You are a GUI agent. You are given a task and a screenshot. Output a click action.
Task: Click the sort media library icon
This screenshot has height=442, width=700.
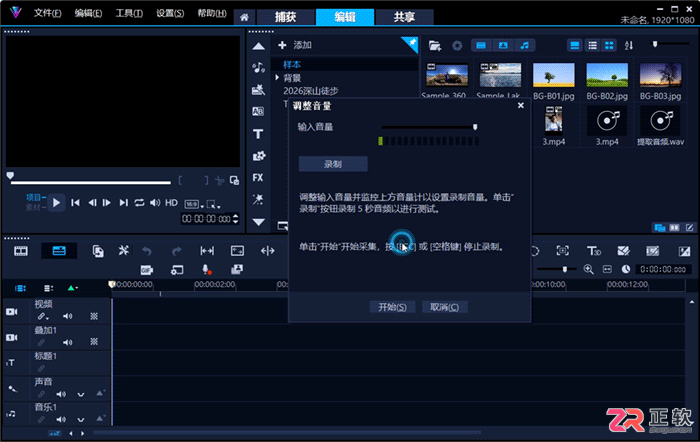629,46
